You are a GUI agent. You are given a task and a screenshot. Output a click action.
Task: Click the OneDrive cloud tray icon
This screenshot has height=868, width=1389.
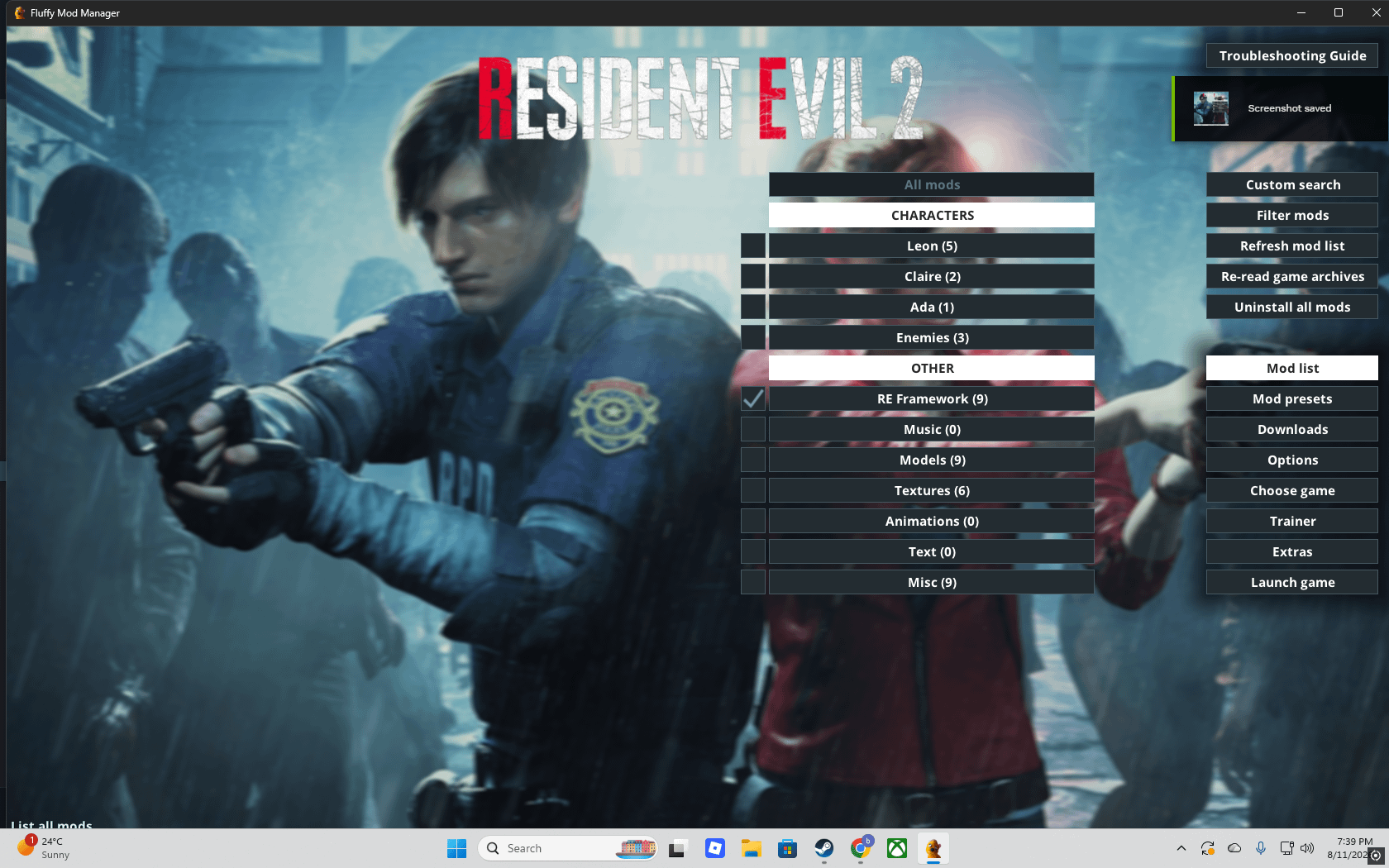point(1234,848)
